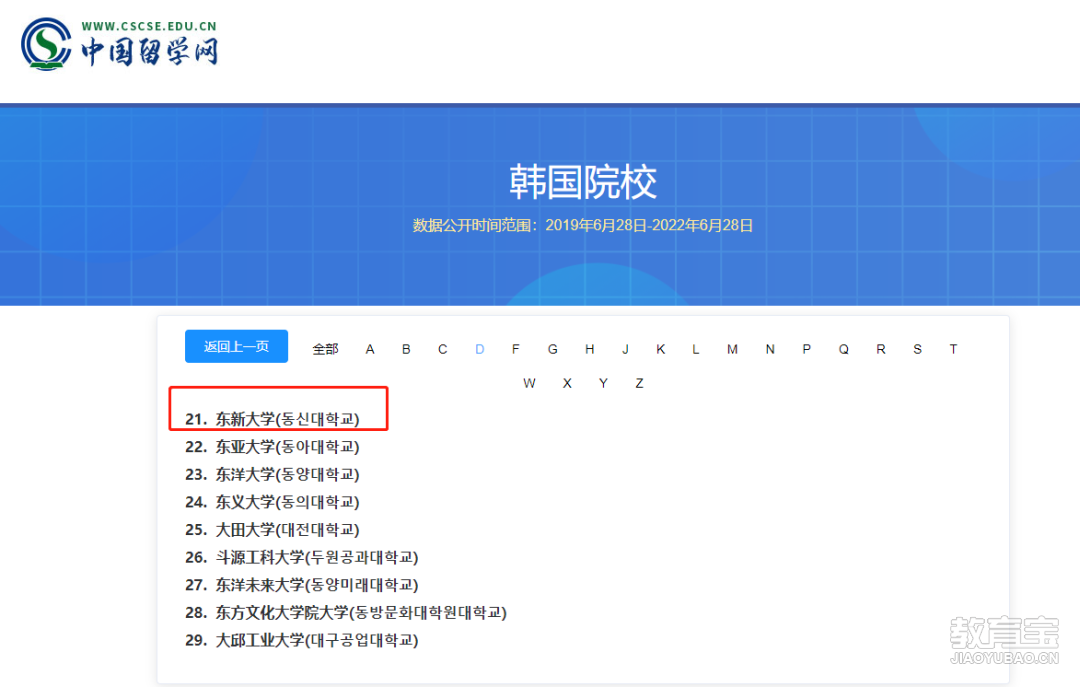Open entry 22 东亚大学
This screenshot has width=1080, height=687.
tap(273, 447)
